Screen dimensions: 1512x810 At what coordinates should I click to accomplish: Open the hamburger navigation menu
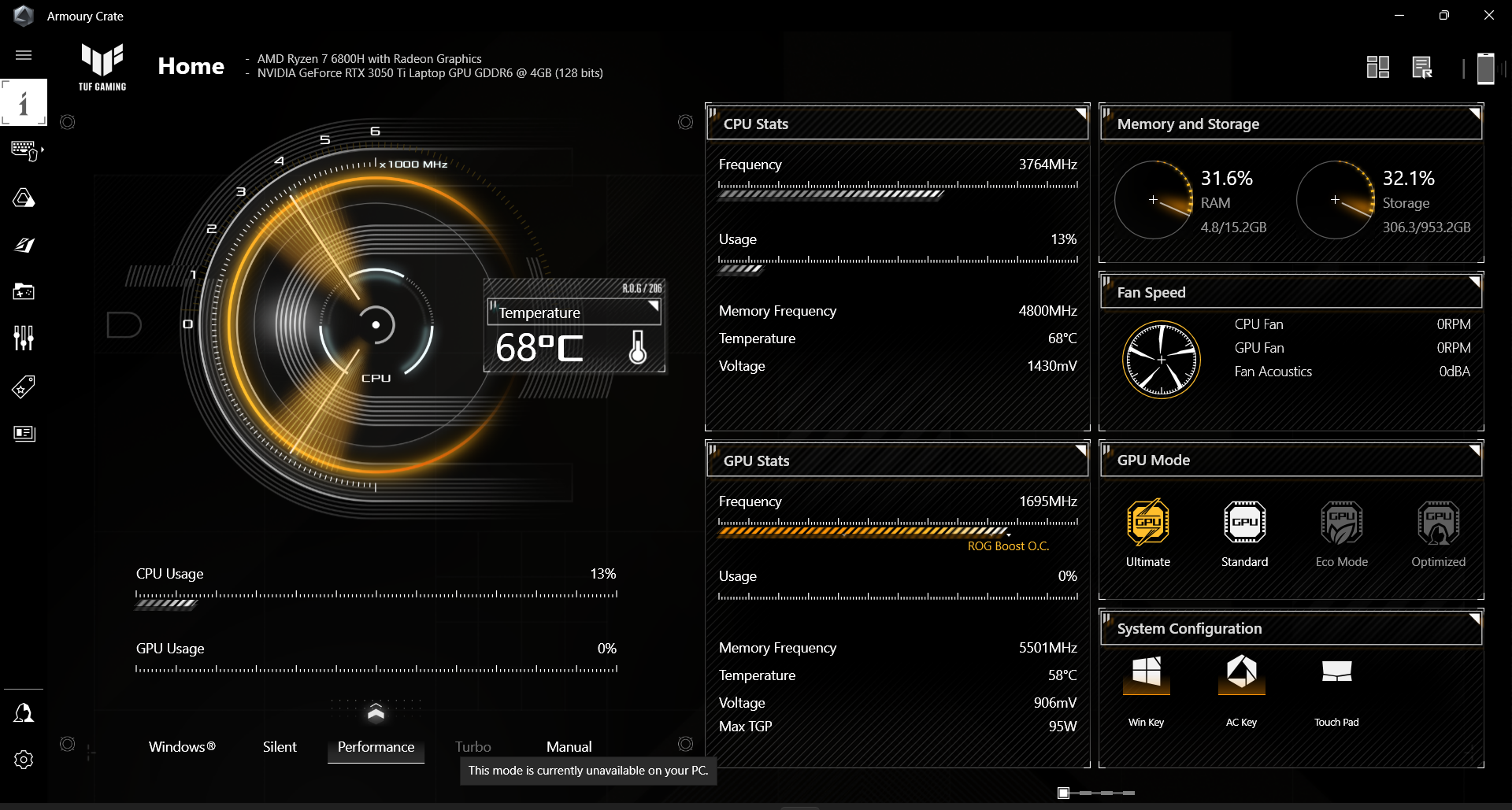click(x=24, y=55)
